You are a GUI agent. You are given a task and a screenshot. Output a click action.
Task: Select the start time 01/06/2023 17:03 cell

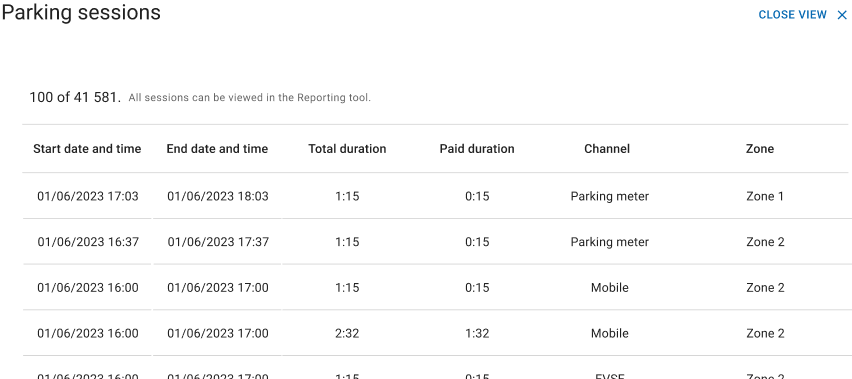point(88,196)
